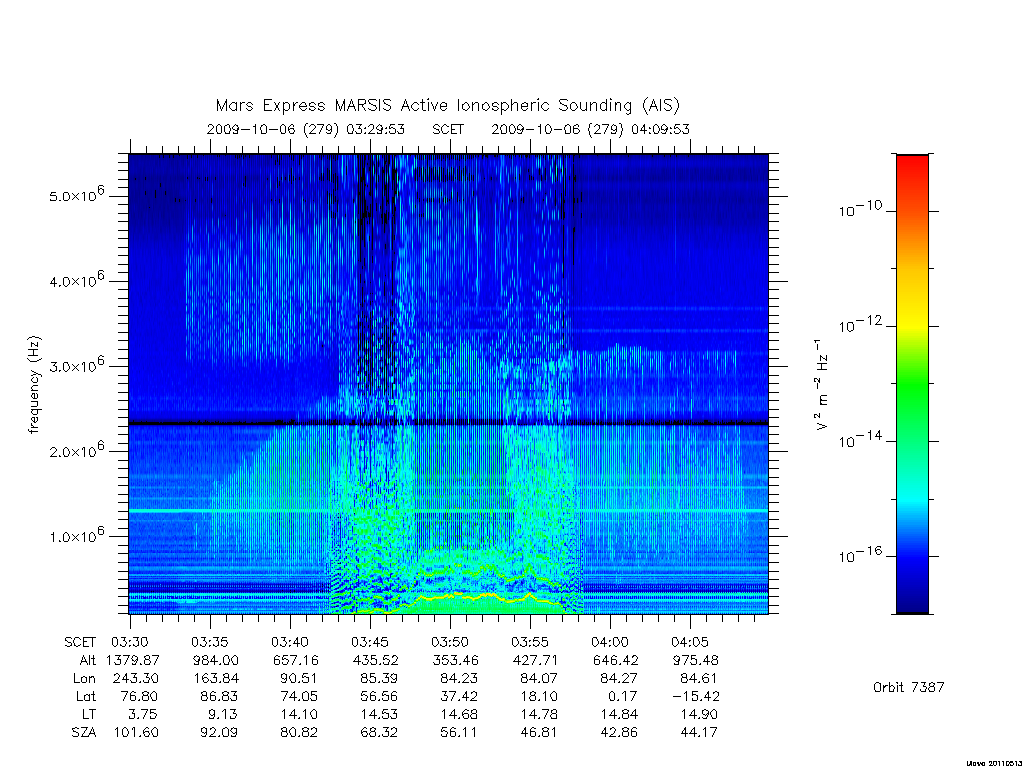Click the black horizontal band near 2.3 MHz
Image resolution: width=1024 pixels, height=768 pixels.
(448, 423)
